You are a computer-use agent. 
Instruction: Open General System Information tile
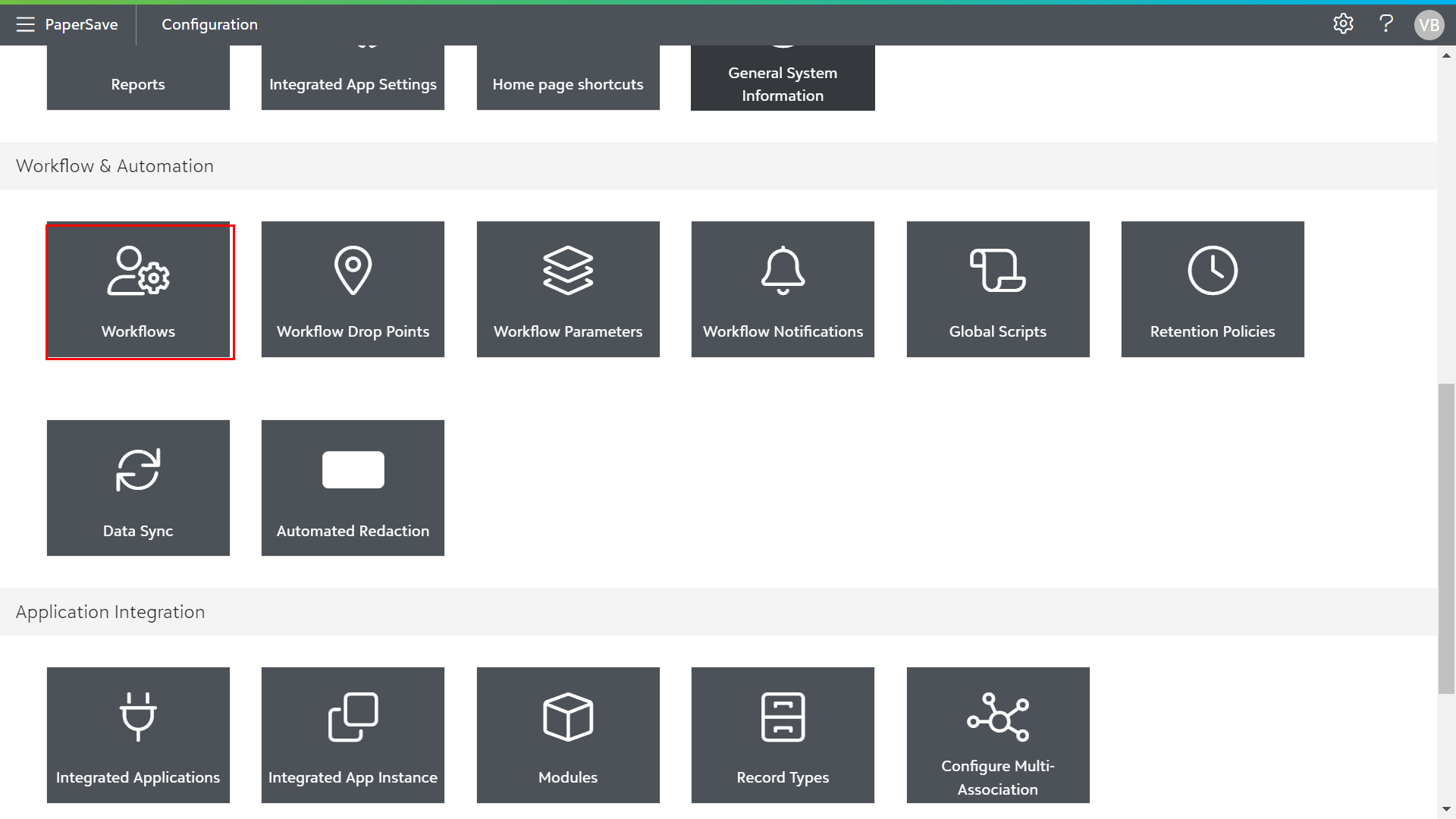tap(783, 78)
